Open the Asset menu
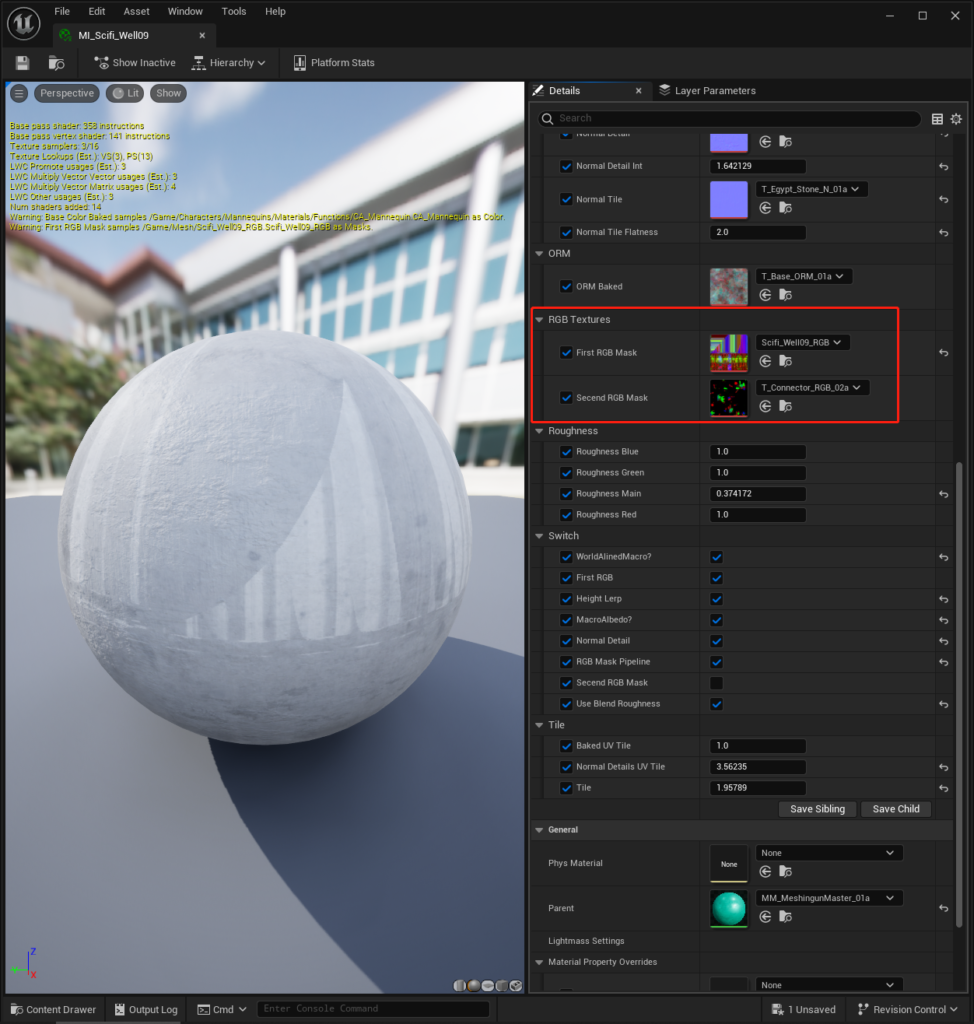 [x=137, y=11]
